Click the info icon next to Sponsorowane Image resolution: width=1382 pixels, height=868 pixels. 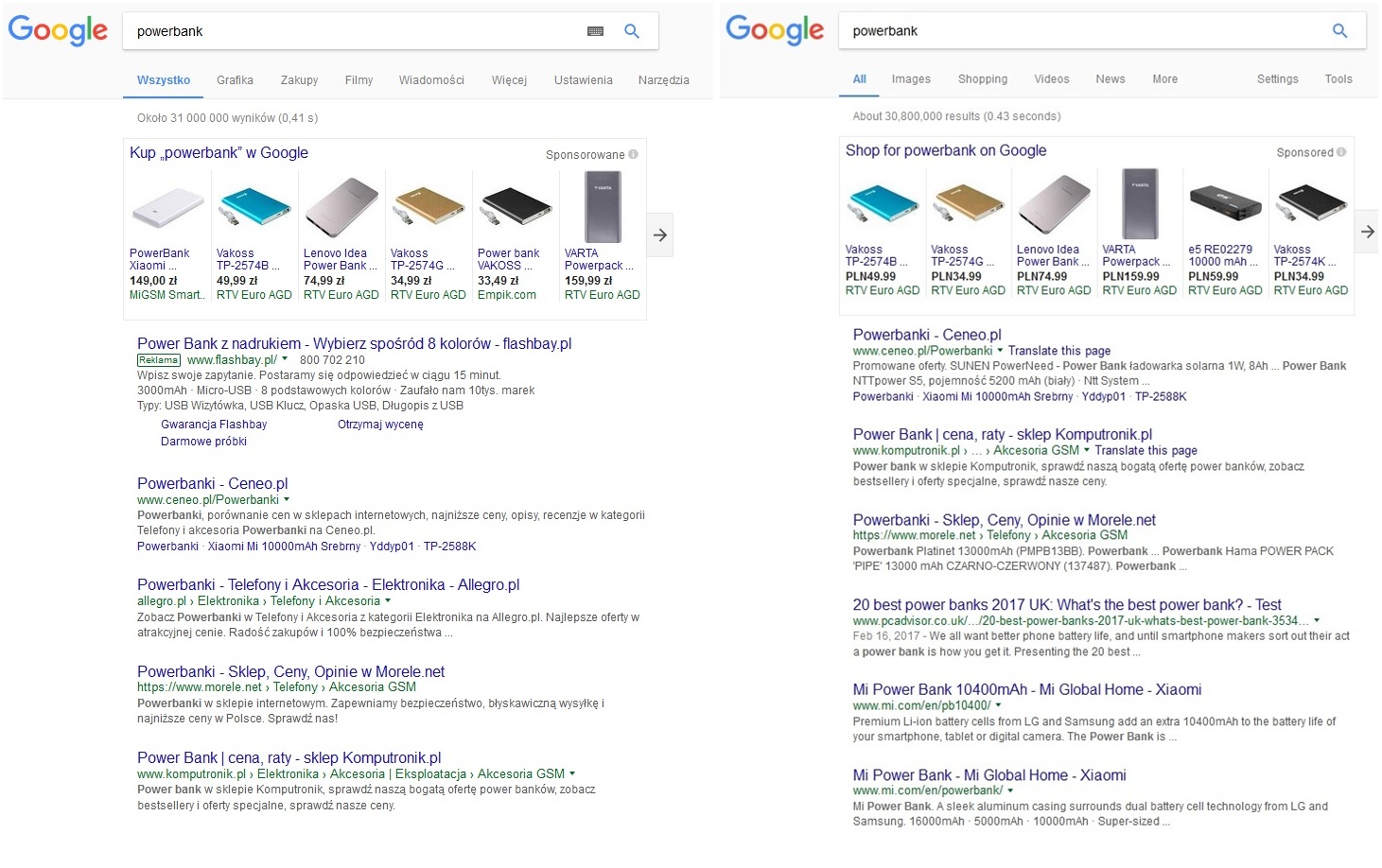pyautogui.click(x=634, y=154)
